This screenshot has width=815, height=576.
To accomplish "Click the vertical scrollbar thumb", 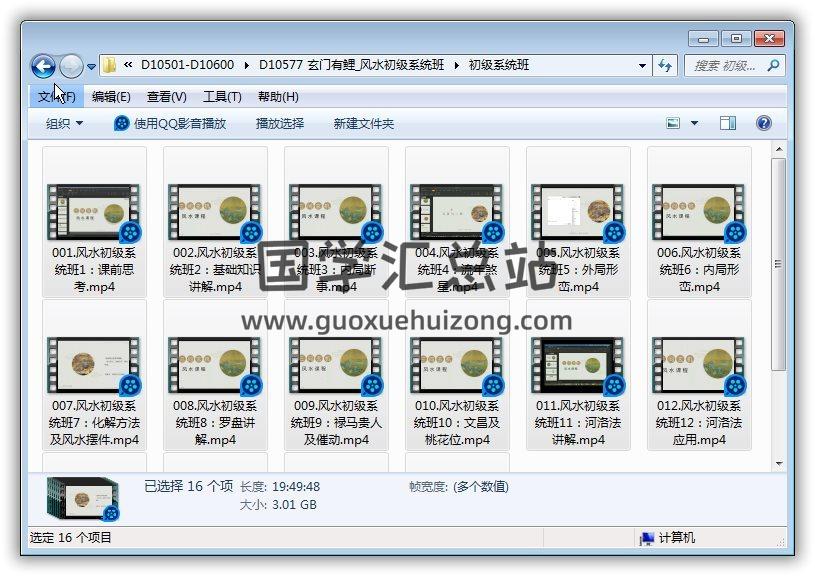I will tap(779, 264).
